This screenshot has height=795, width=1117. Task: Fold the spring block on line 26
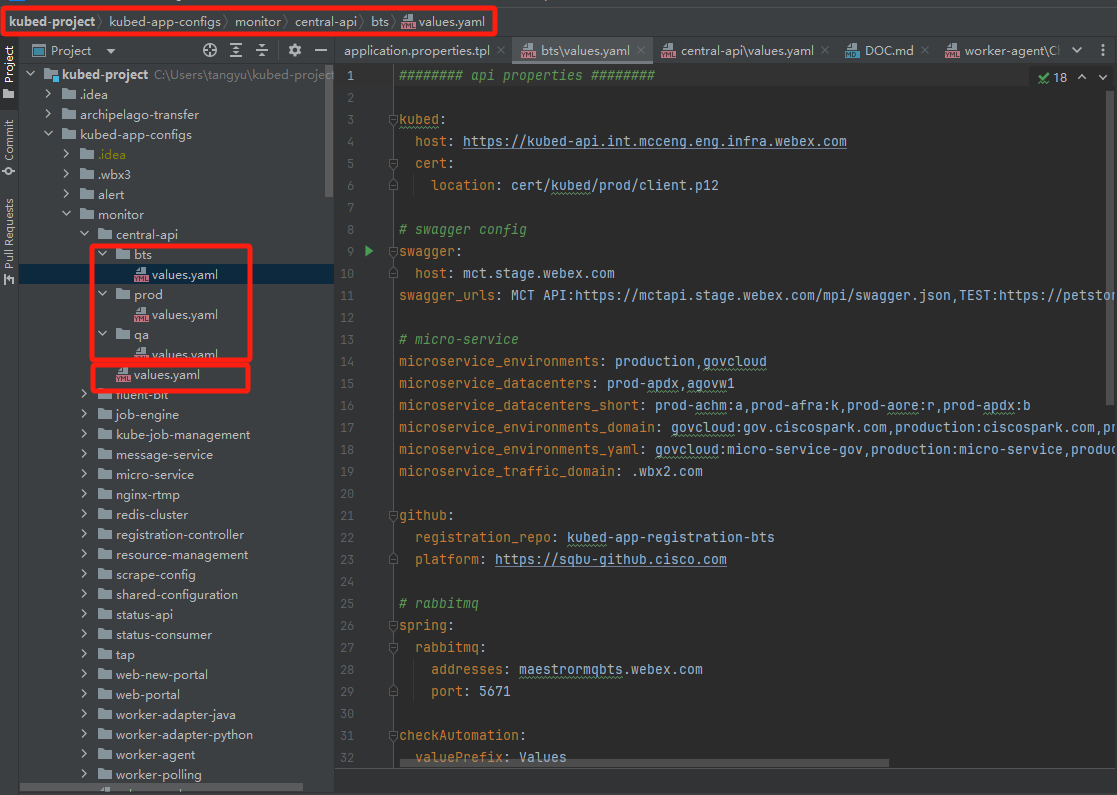pyautogui.click(x=393, y=625)
